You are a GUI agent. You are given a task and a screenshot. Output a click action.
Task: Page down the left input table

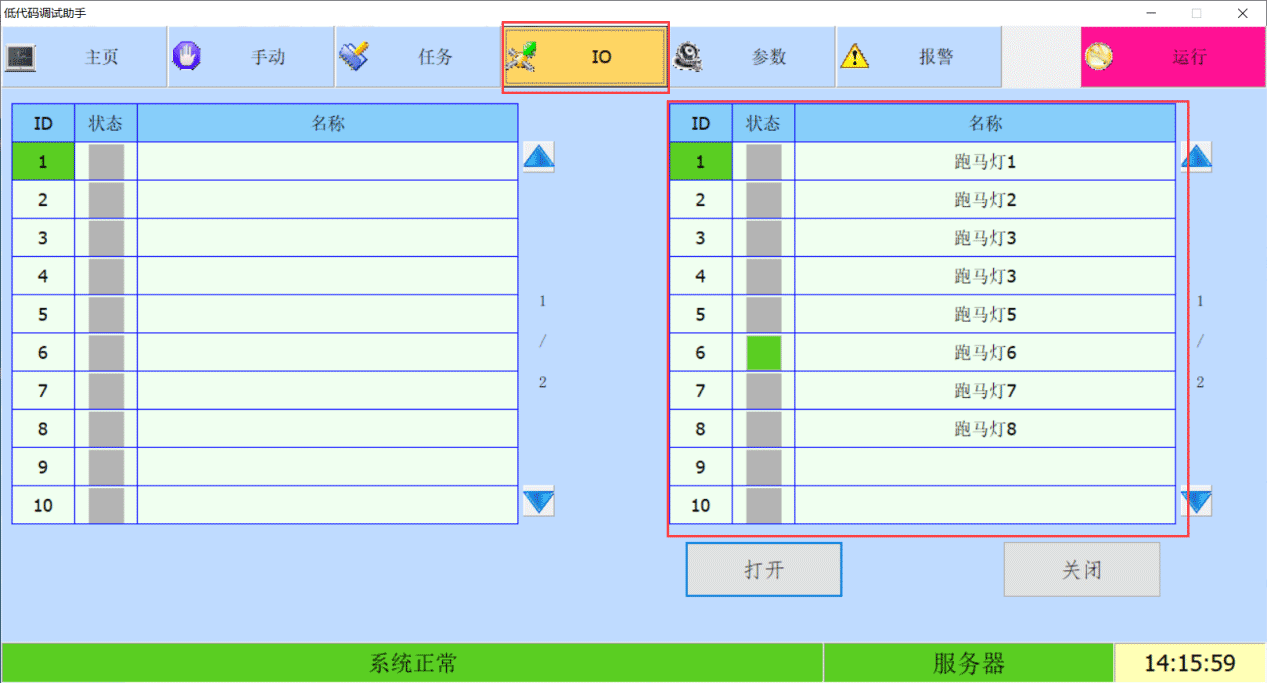538,500
